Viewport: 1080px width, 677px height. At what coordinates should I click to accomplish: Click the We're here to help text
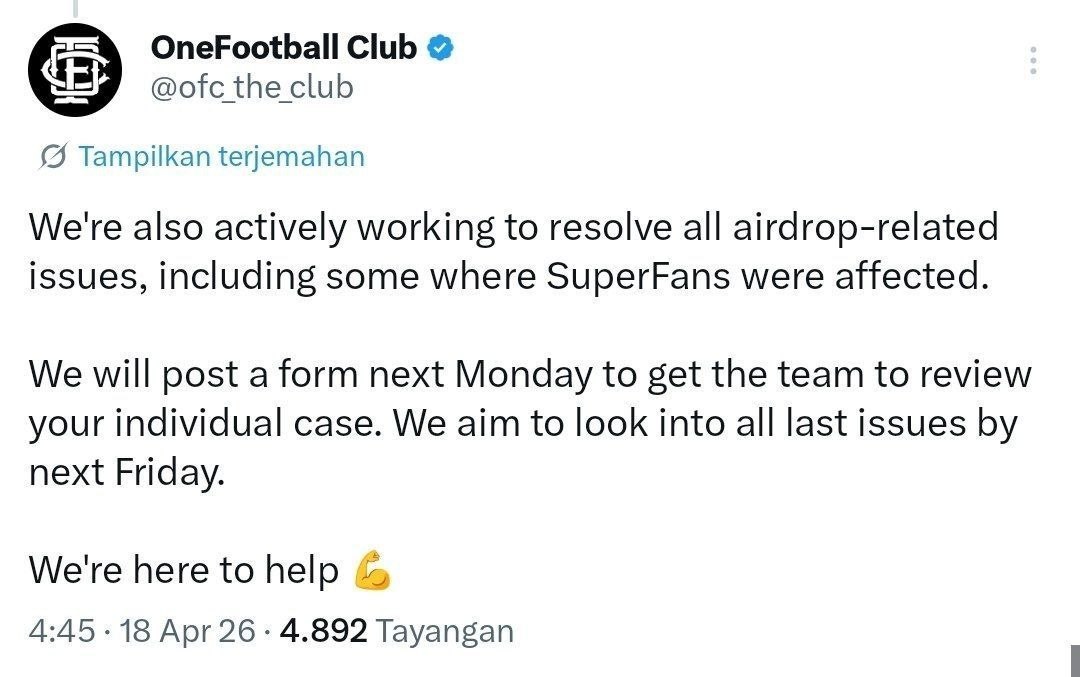184,570
